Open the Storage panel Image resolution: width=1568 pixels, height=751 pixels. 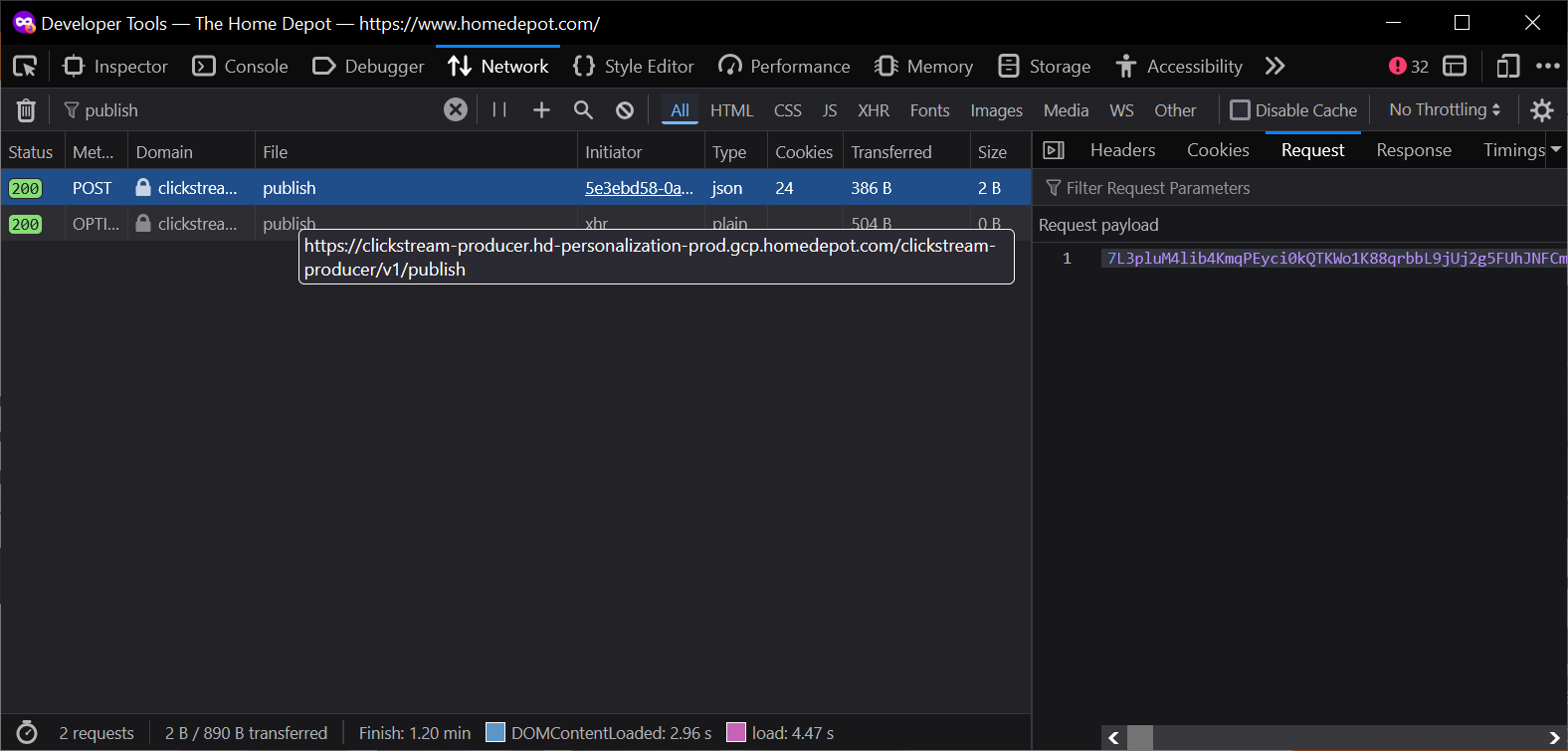pyautogui.click(x=1045, y=67)
